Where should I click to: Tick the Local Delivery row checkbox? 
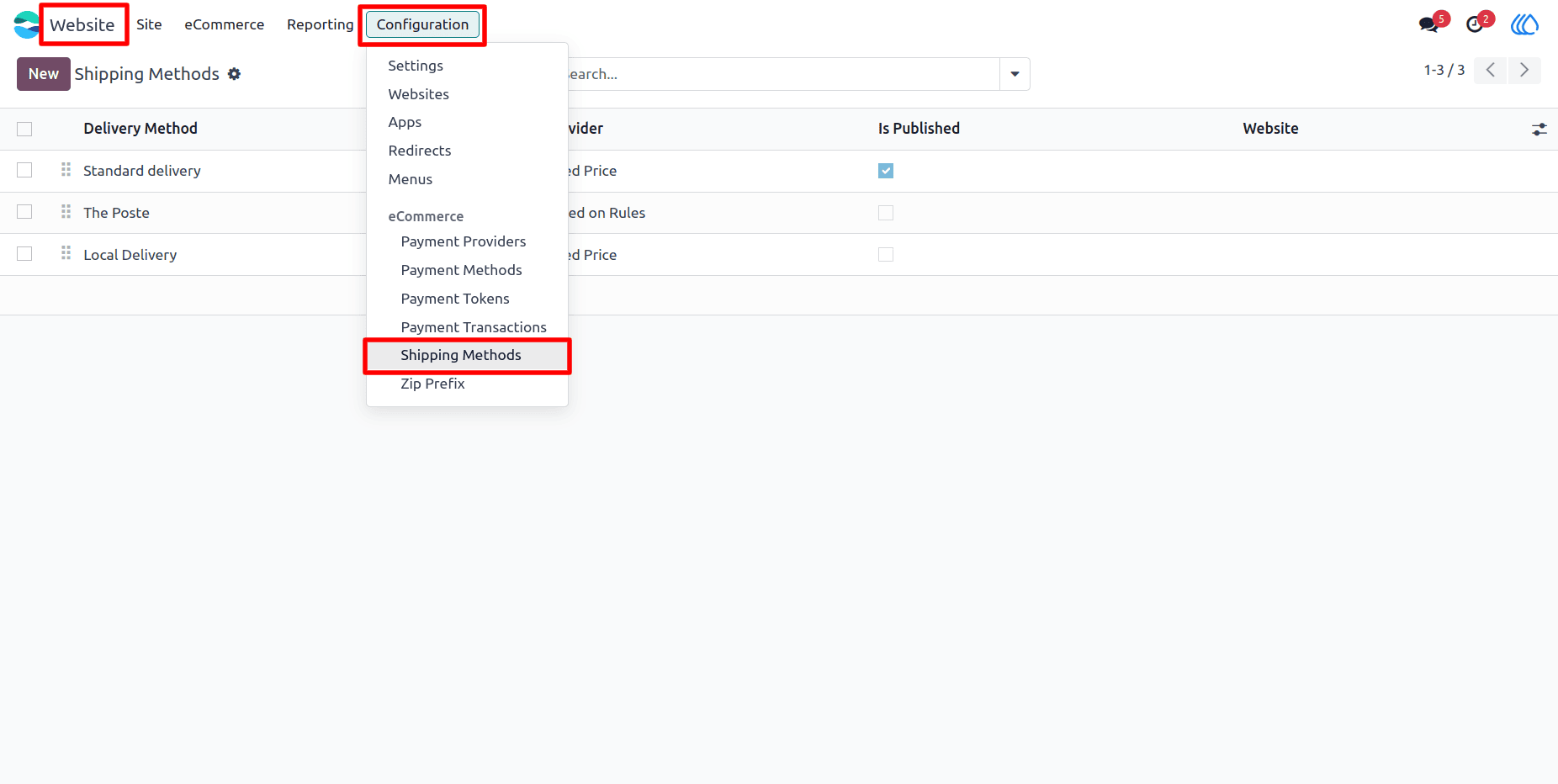point(24,253)
